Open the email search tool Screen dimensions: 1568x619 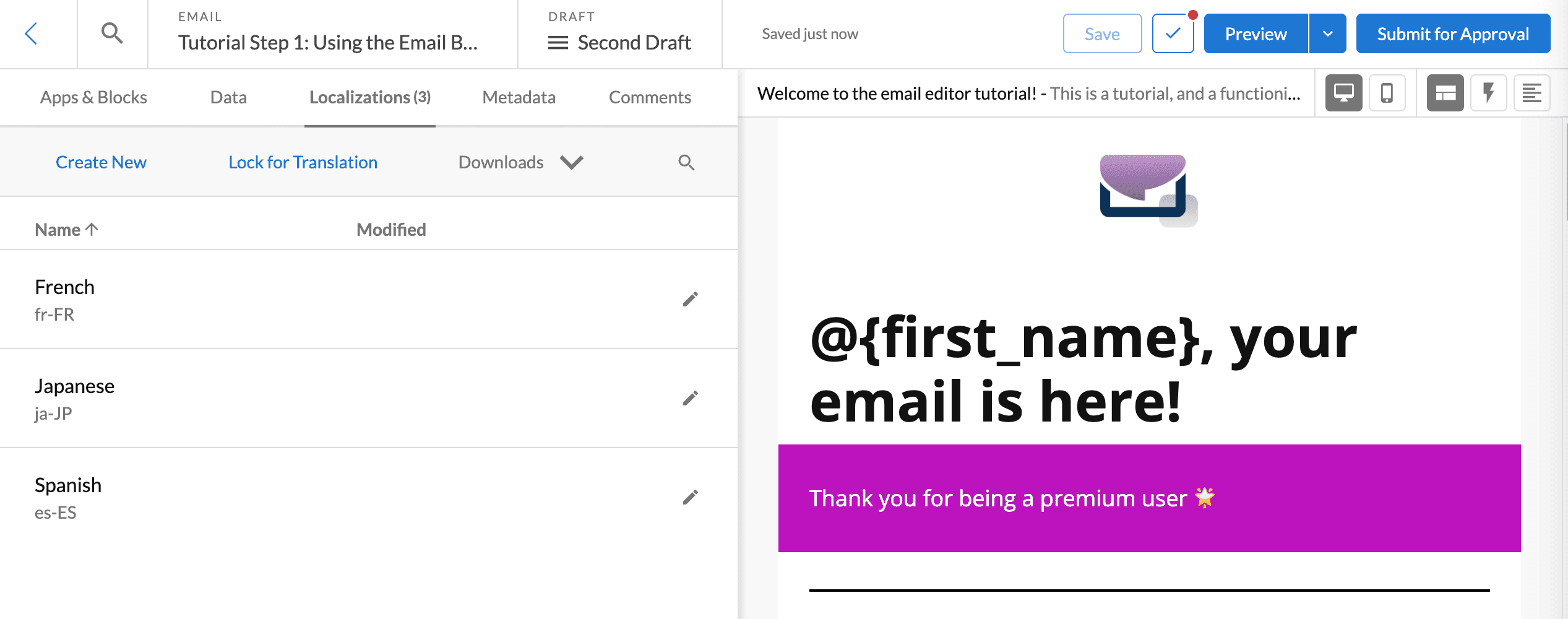tap(111, 33)
